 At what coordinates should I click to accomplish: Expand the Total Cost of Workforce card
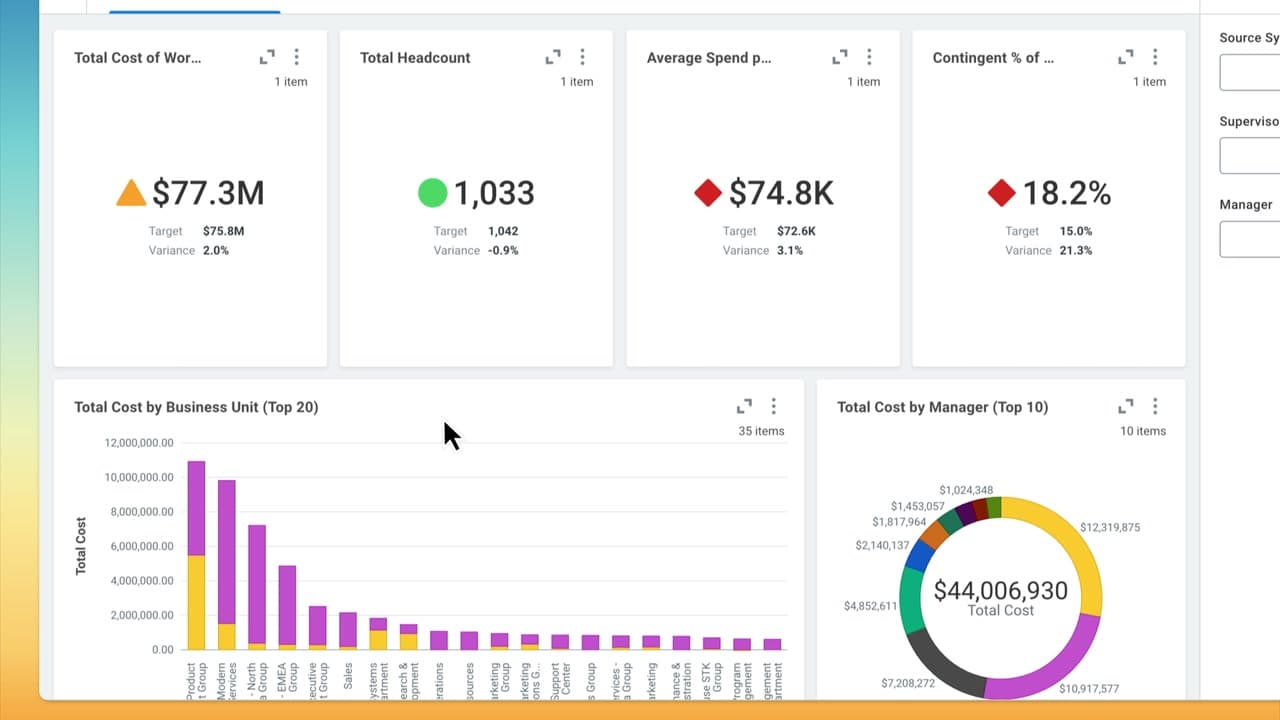pyautogui.click(x=267, y=57)
